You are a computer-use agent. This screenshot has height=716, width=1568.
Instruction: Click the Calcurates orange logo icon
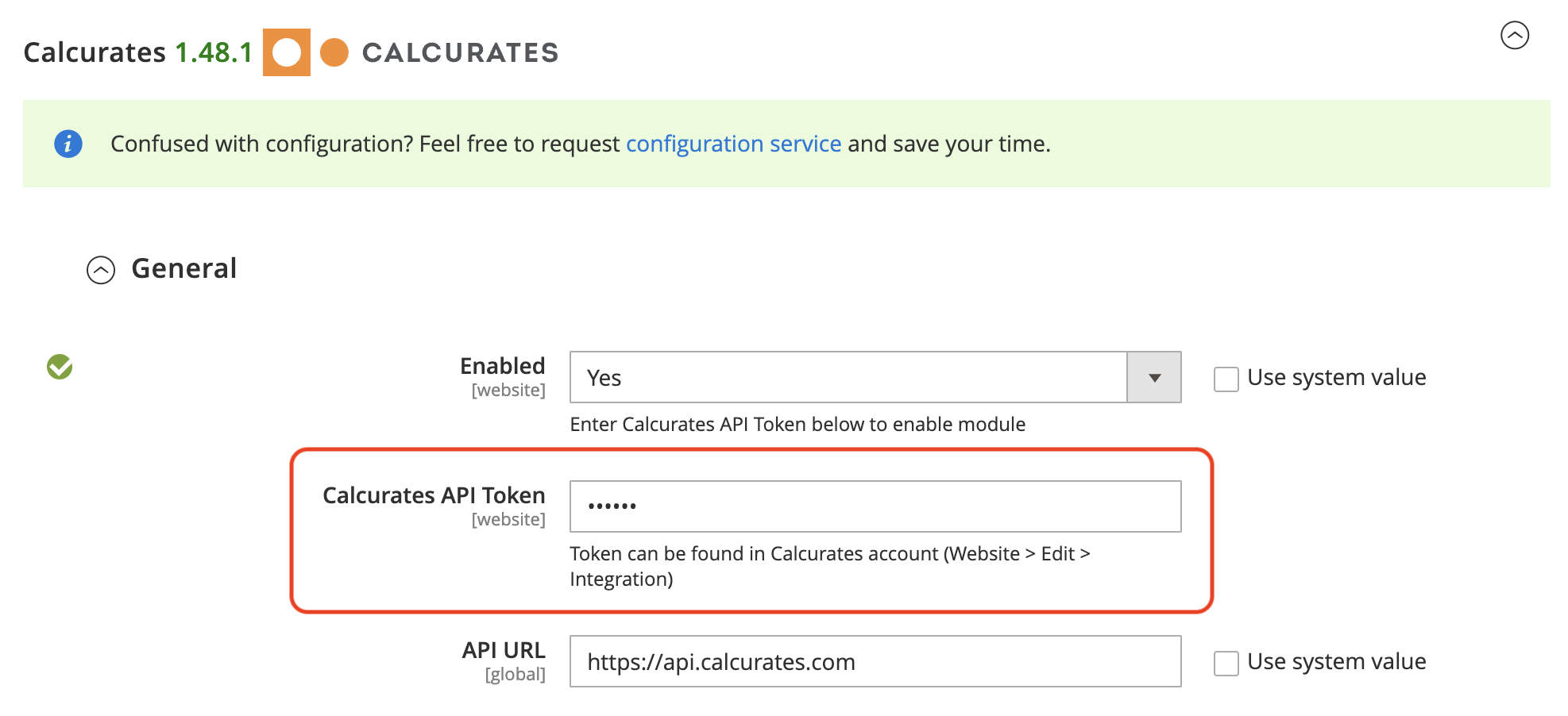click(x=287, y=52)
